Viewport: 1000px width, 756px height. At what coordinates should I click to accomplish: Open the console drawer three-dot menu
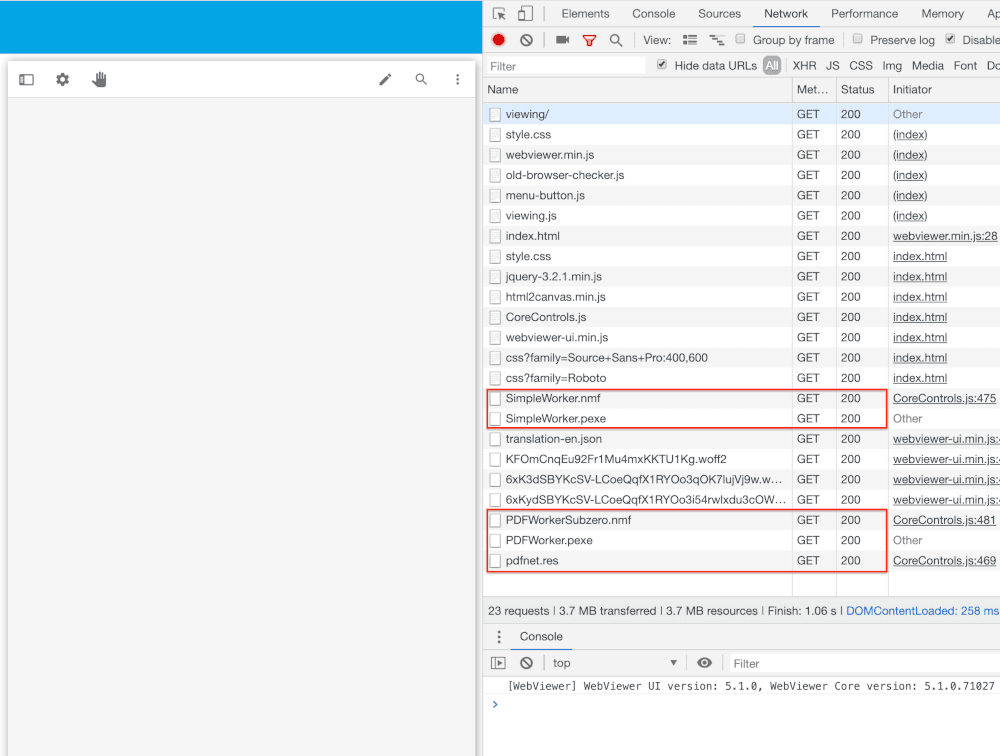coord(499,637)
